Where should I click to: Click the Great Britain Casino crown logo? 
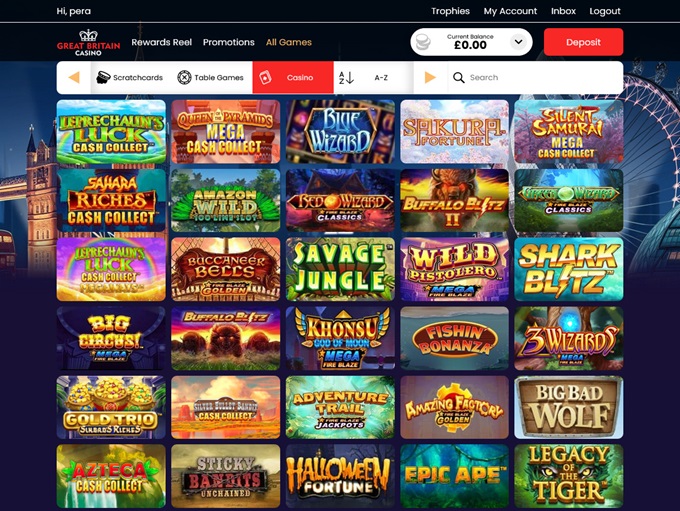click(88, 43)
